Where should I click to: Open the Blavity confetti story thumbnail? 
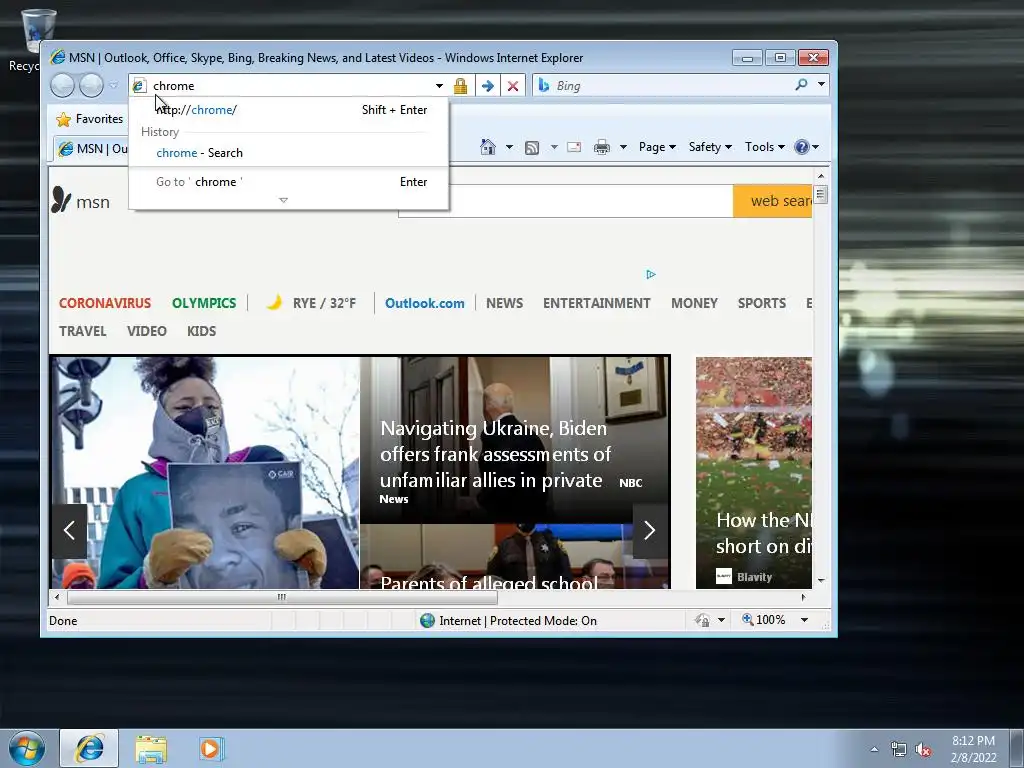pos(754,472)
